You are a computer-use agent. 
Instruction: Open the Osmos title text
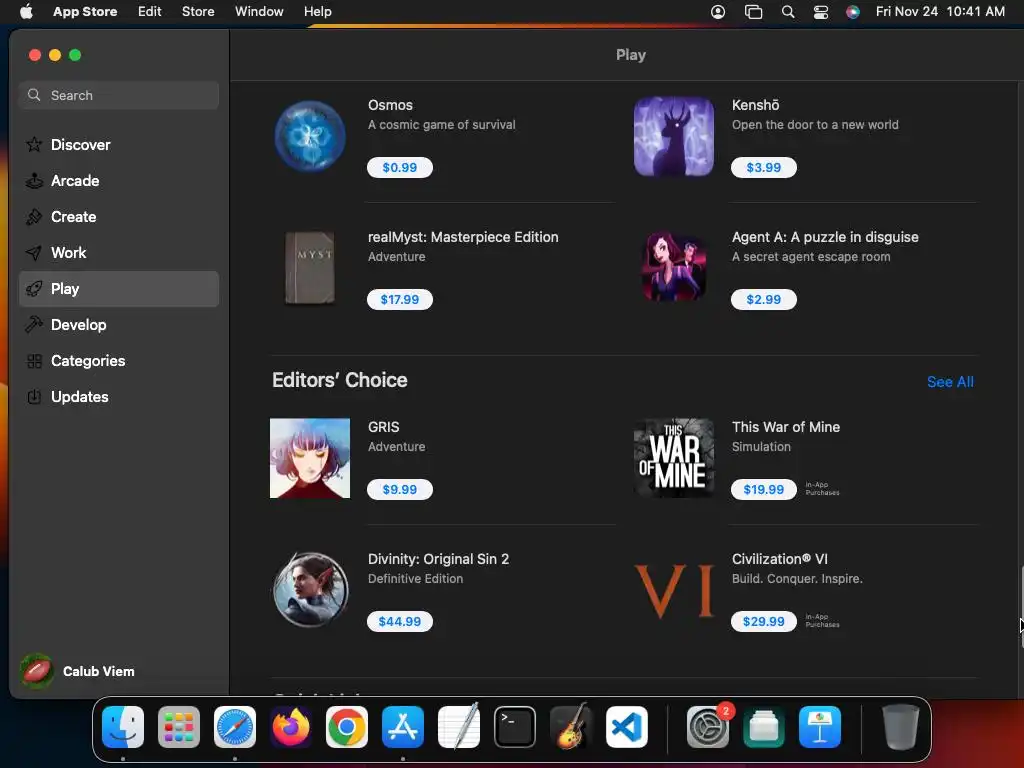click(390, 105)
